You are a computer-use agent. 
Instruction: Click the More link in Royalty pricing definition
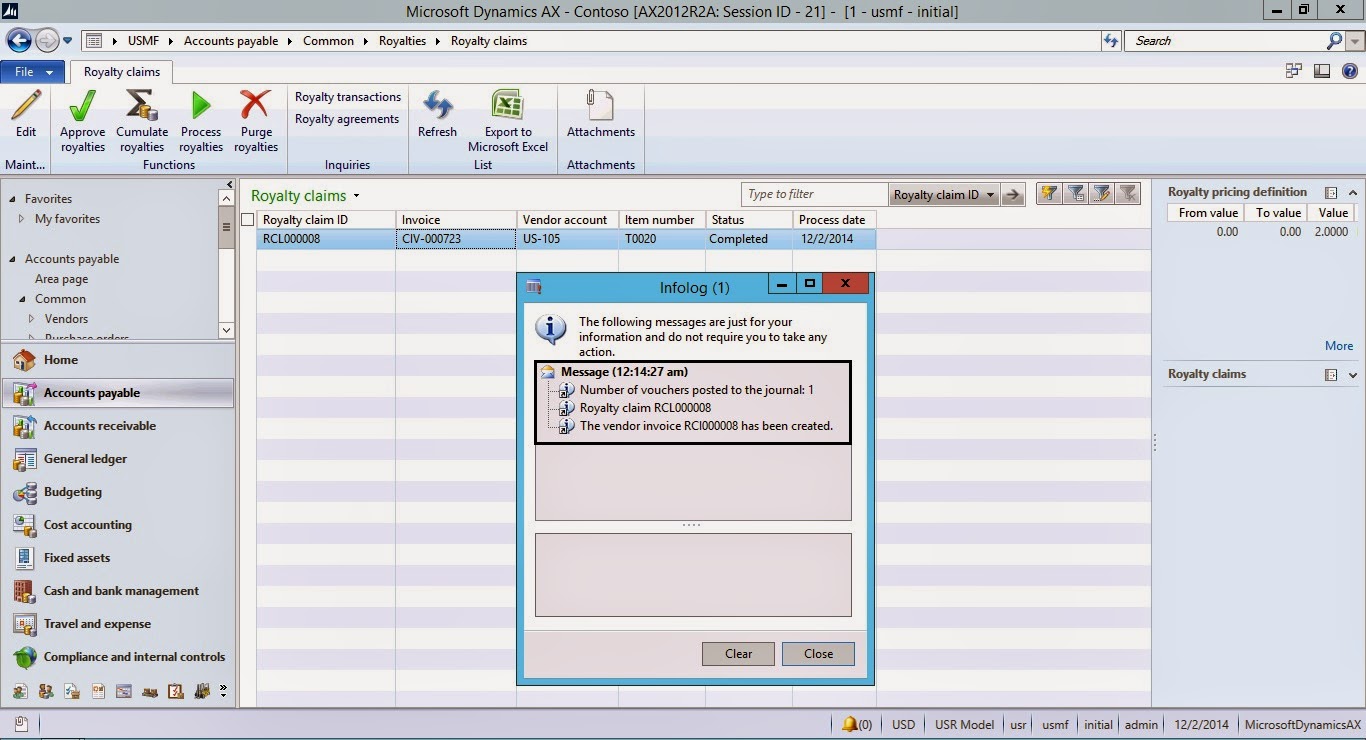(x=1338, y=345)
